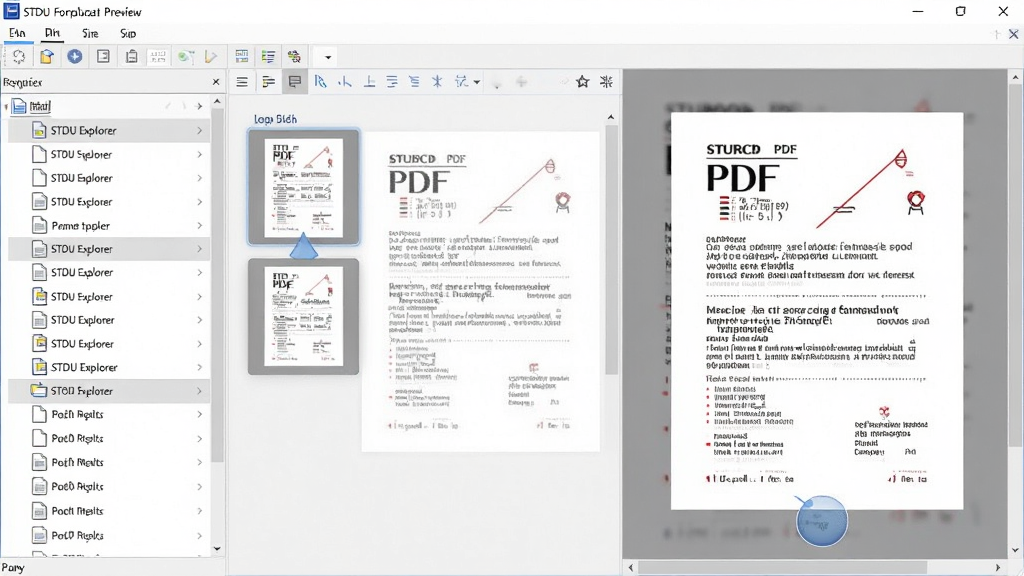This screenshot has height=576, width=1024.
Task: Click the clipboard icon in the top toolbar
Action: 131,57
